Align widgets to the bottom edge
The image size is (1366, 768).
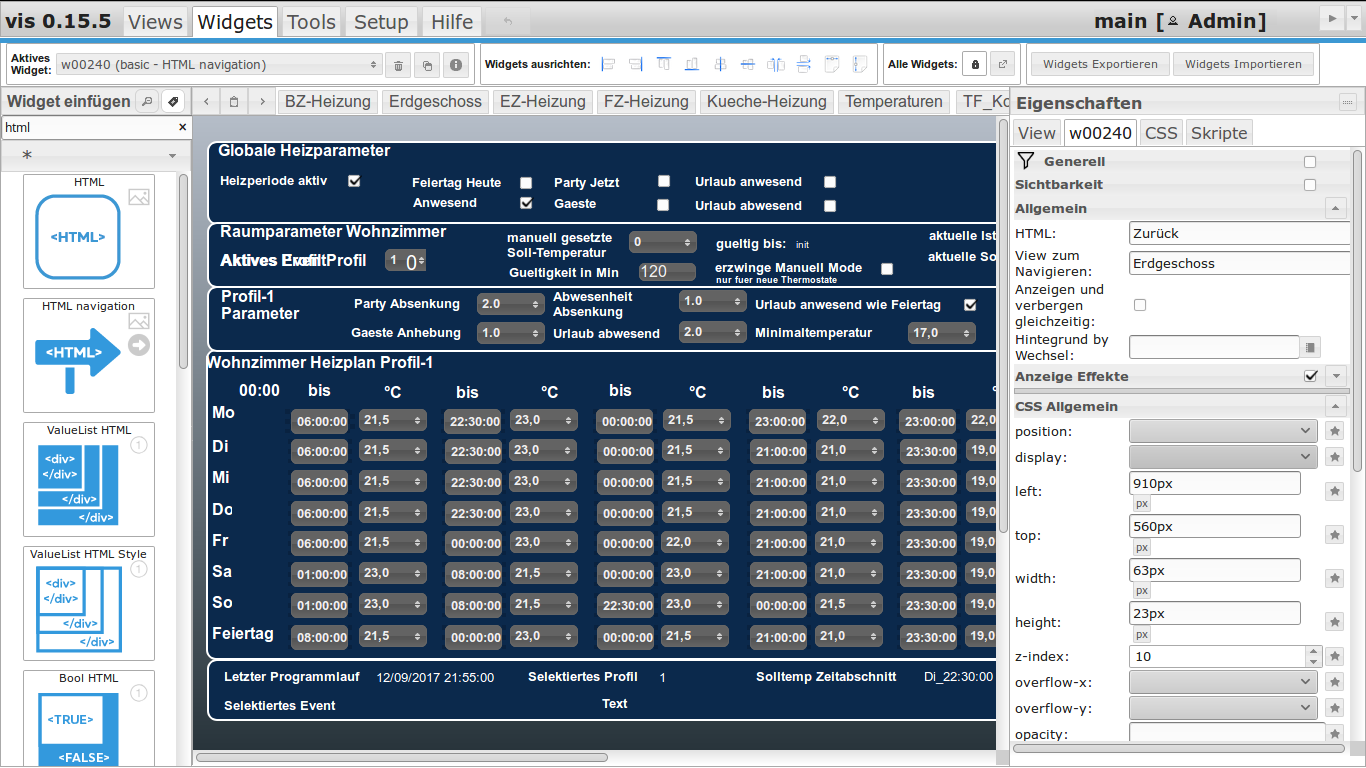[692, 64]
